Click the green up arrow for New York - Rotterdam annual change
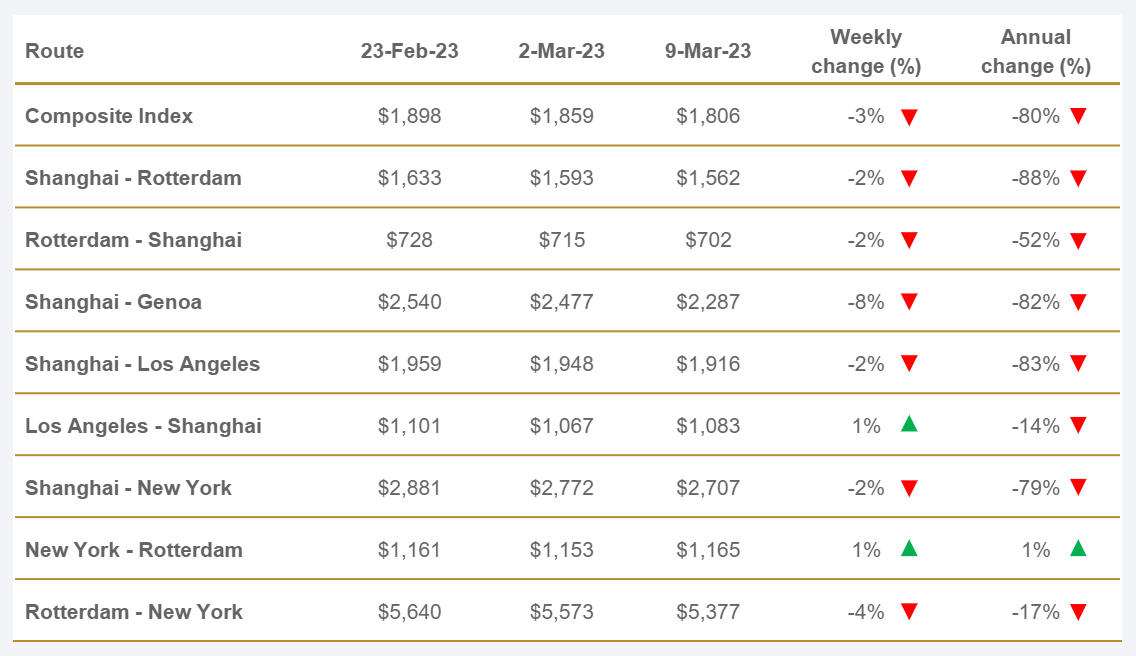 (x=1078, y=548)
